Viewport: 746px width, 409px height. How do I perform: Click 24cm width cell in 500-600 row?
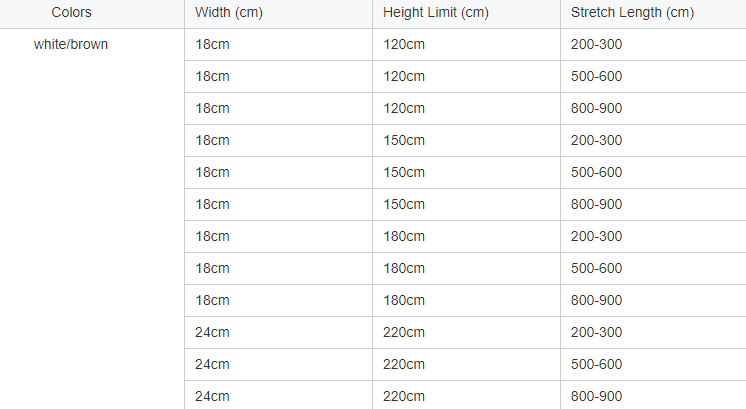click(212, 364)
